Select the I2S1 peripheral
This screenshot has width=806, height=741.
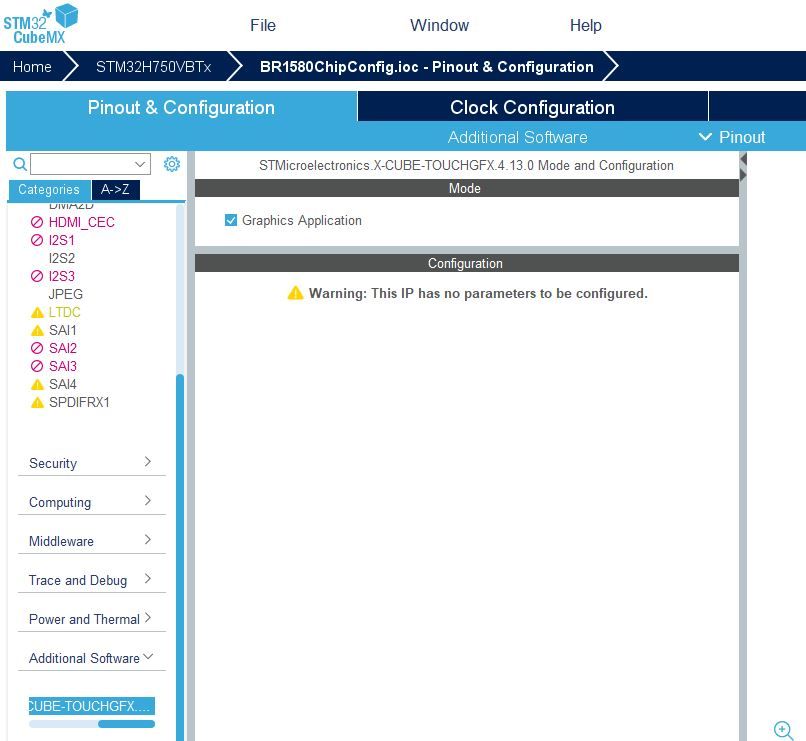[62, 240]
